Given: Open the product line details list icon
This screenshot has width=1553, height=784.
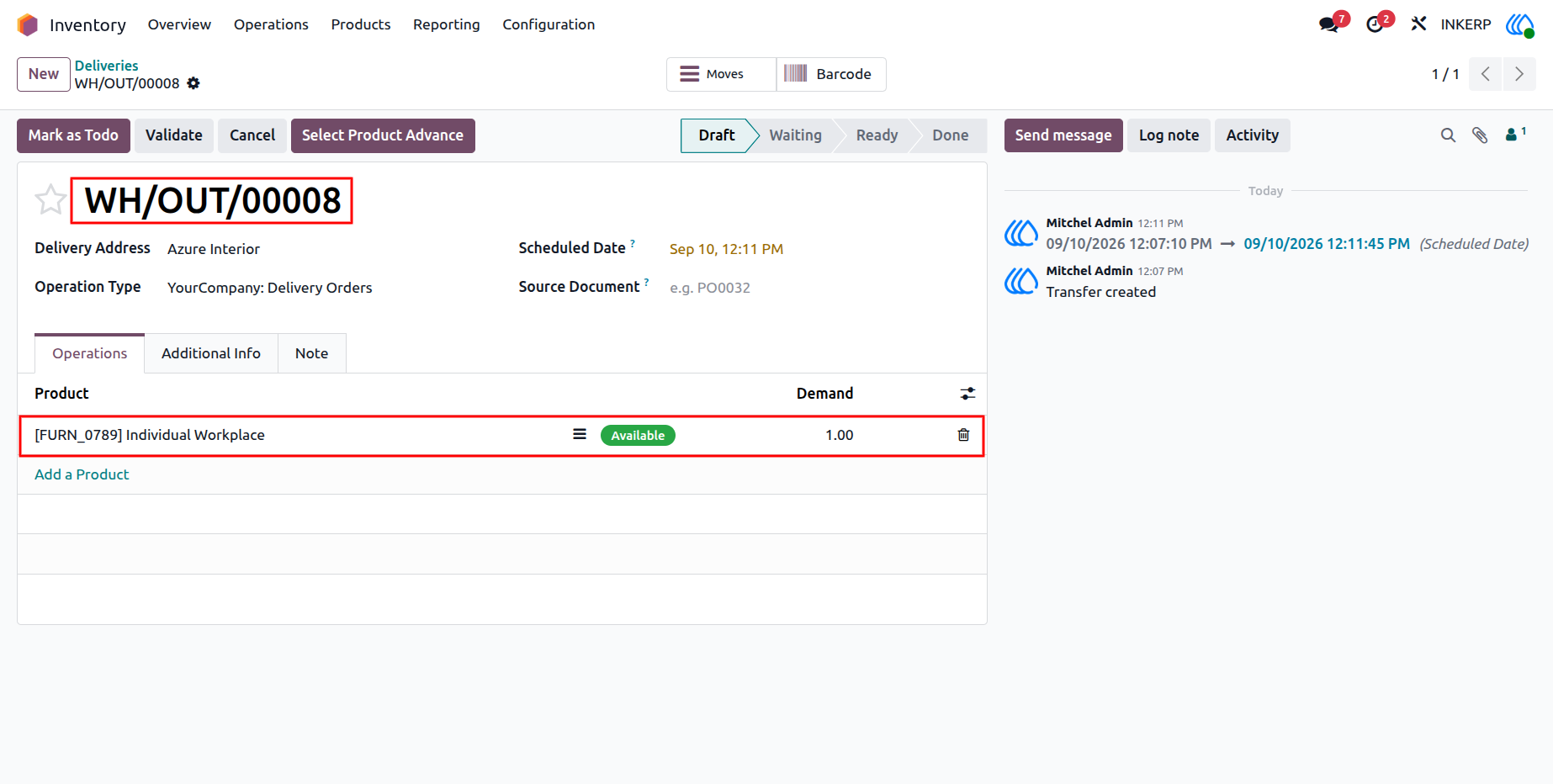Looking at the screenshot, I should tap(580, 434).
